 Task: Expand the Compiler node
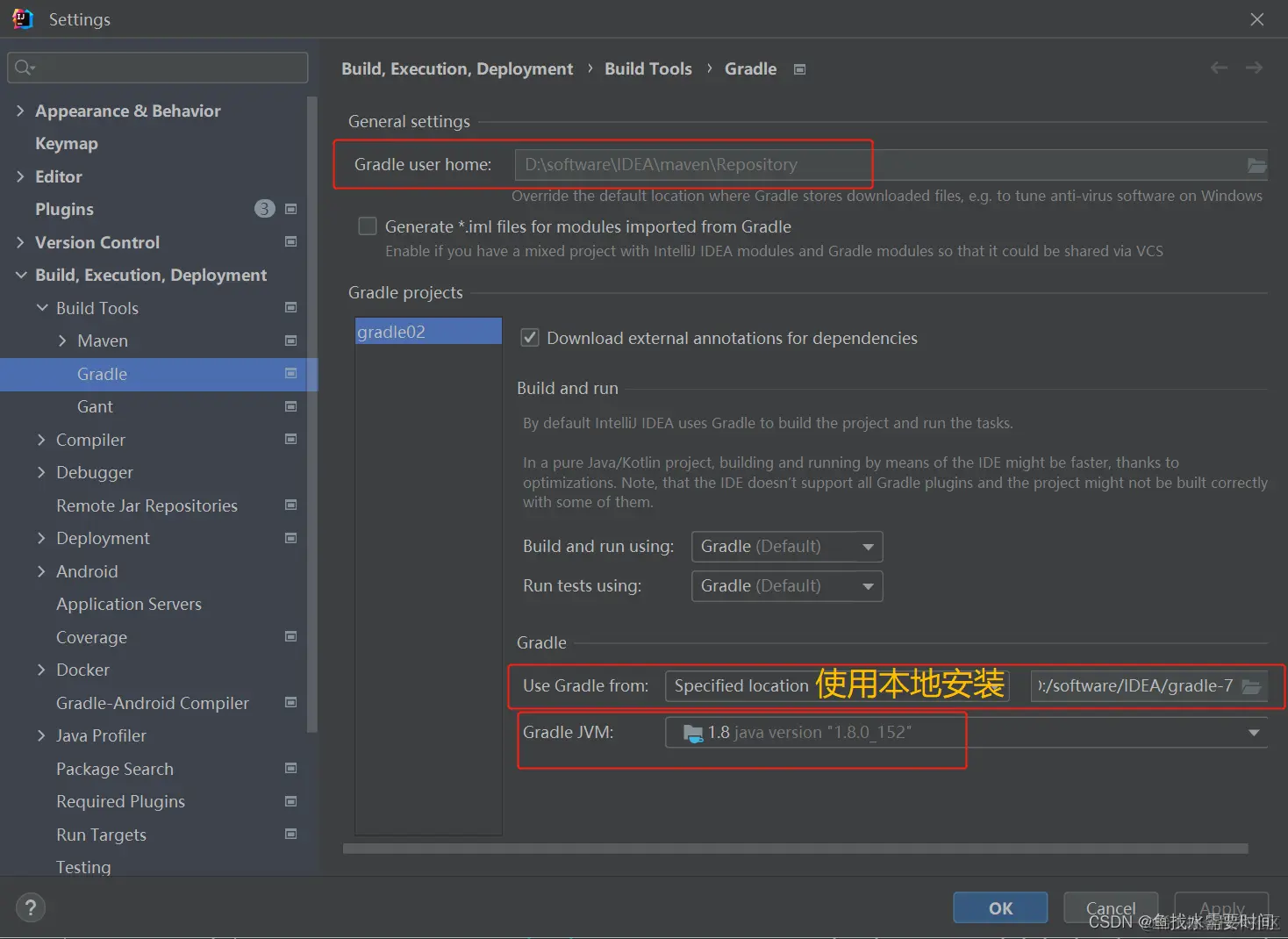click(x=41, y=440)
